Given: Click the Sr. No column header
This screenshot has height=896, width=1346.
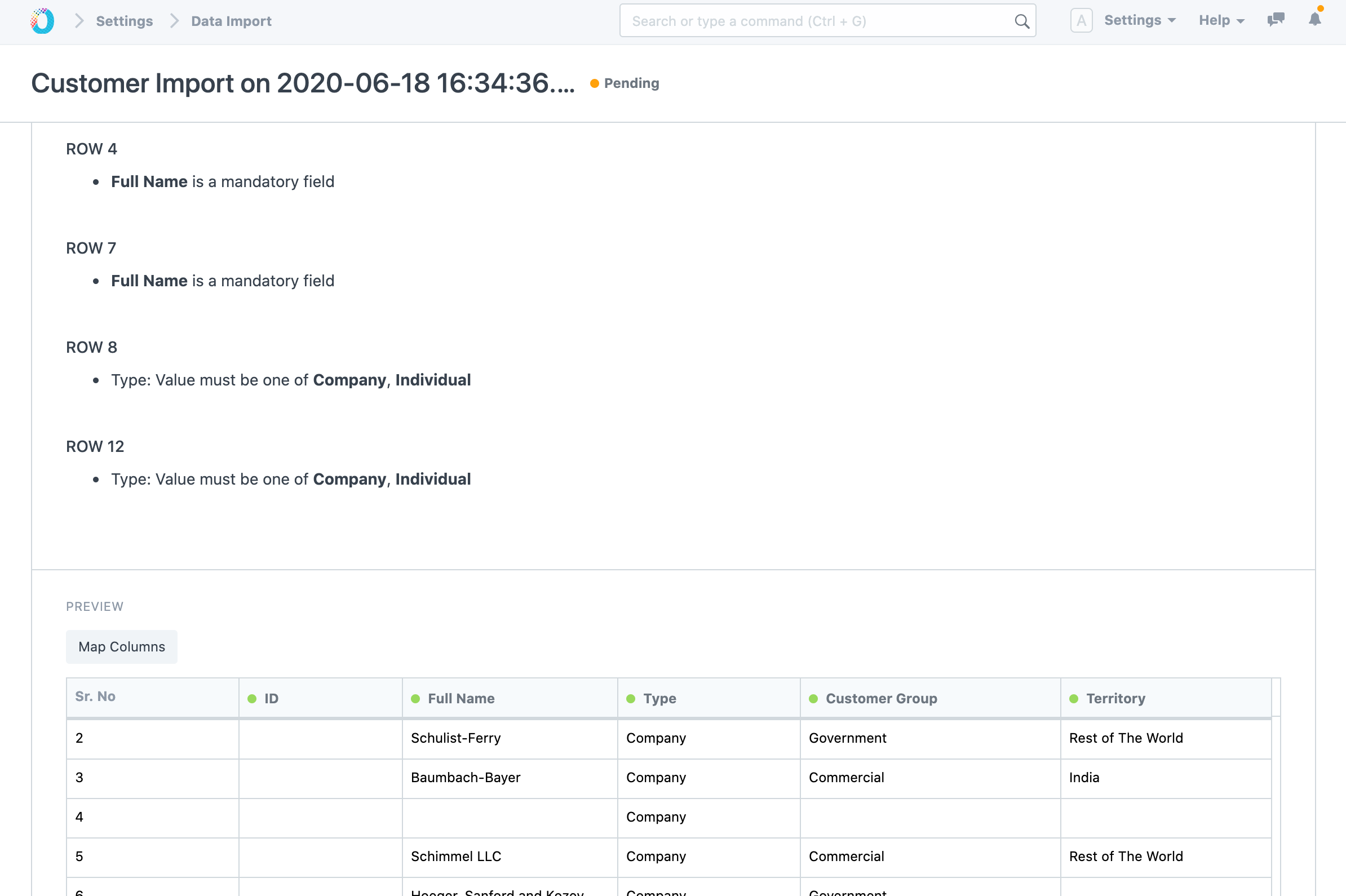Looking at the screenshot, I should click(153, 697).
